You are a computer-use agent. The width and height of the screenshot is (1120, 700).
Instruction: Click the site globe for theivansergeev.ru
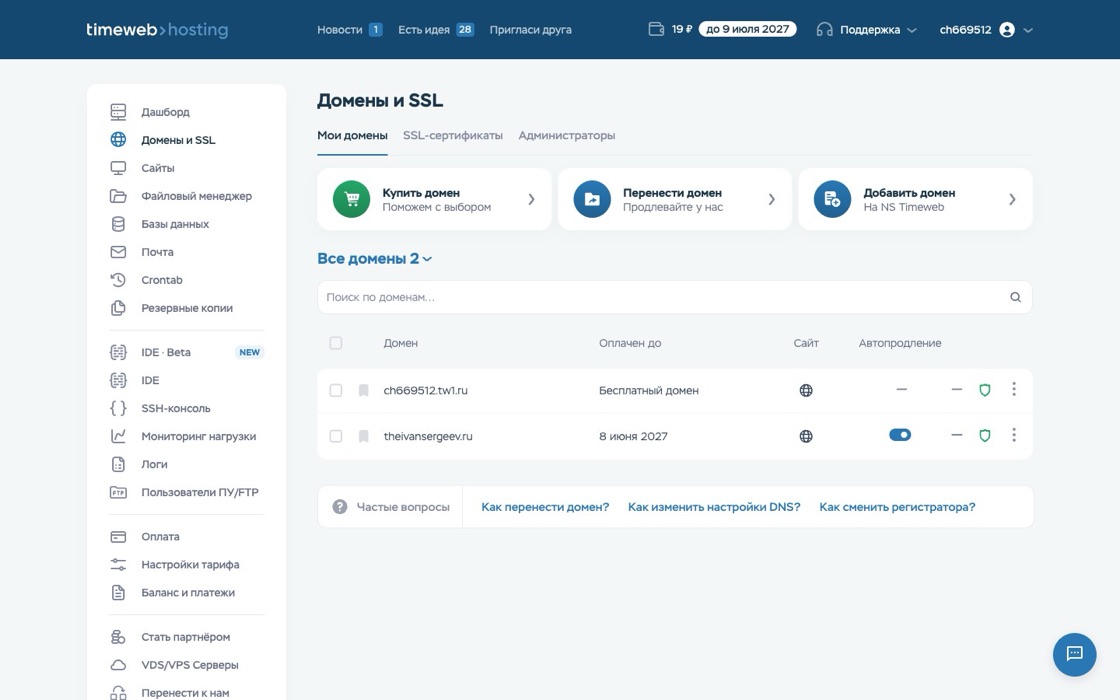[806, 436]
